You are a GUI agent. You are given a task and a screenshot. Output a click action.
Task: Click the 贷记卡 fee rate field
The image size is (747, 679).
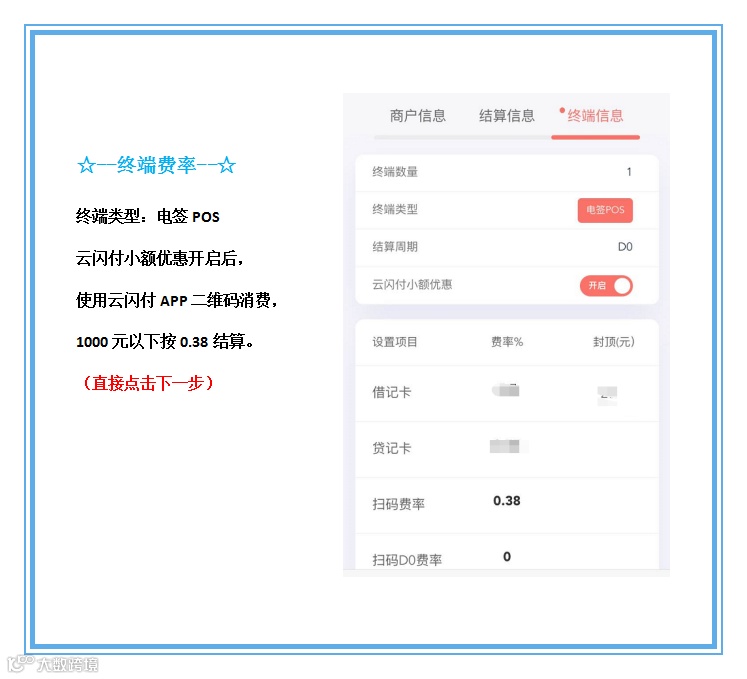tap(509, 446)
